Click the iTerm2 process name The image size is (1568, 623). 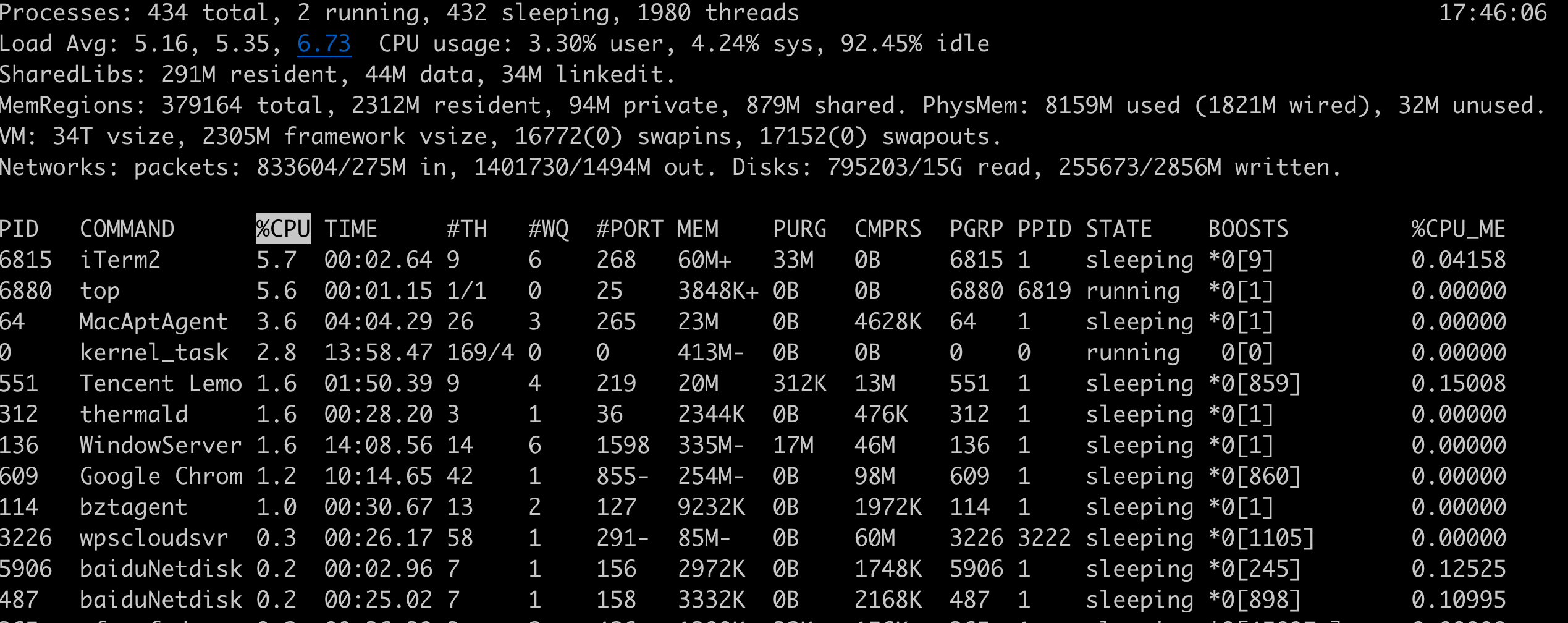pos(120,260)
